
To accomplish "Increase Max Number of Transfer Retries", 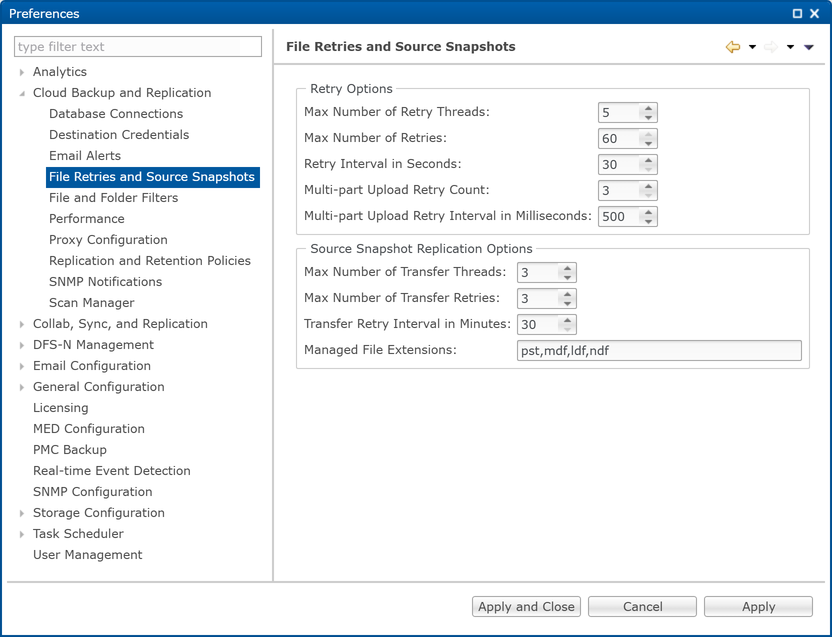I will tap(567, 294).
